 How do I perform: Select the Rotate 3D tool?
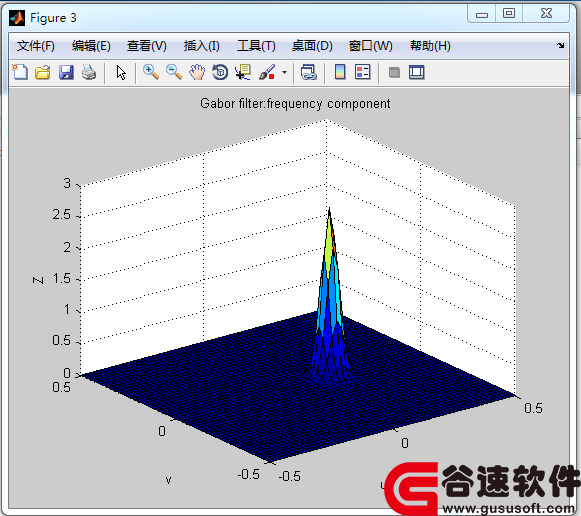tap(220, 72)
